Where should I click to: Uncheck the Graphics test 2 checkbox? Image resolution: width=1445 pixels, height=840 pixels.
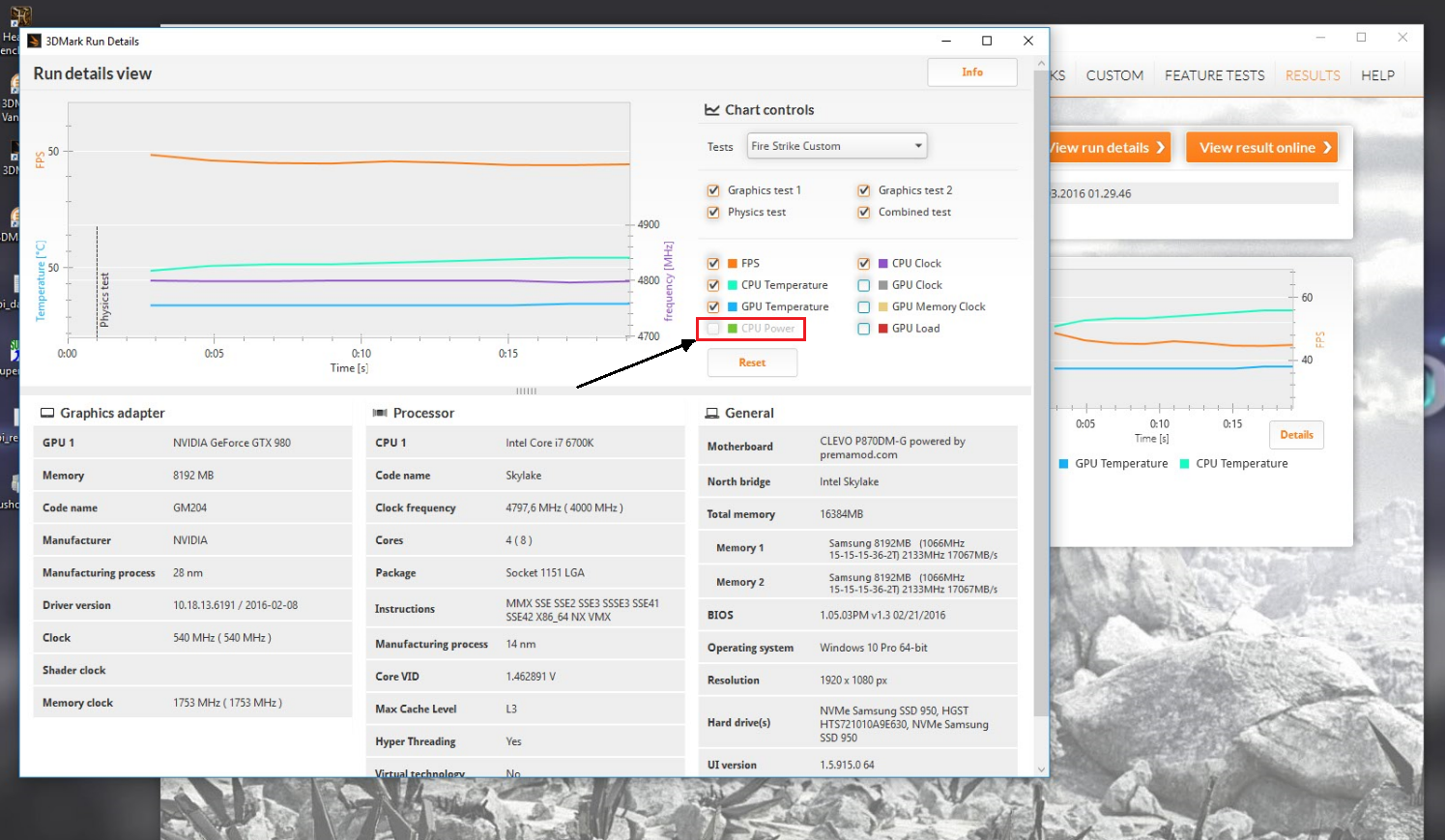coord(864,190)
